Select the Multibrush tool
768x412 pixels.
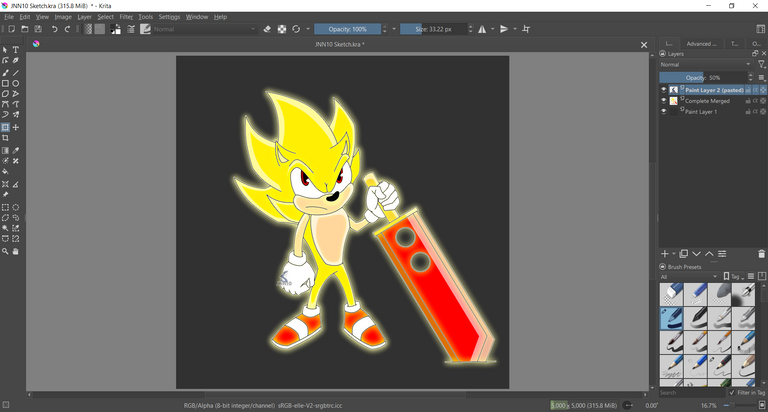[16, 114]
